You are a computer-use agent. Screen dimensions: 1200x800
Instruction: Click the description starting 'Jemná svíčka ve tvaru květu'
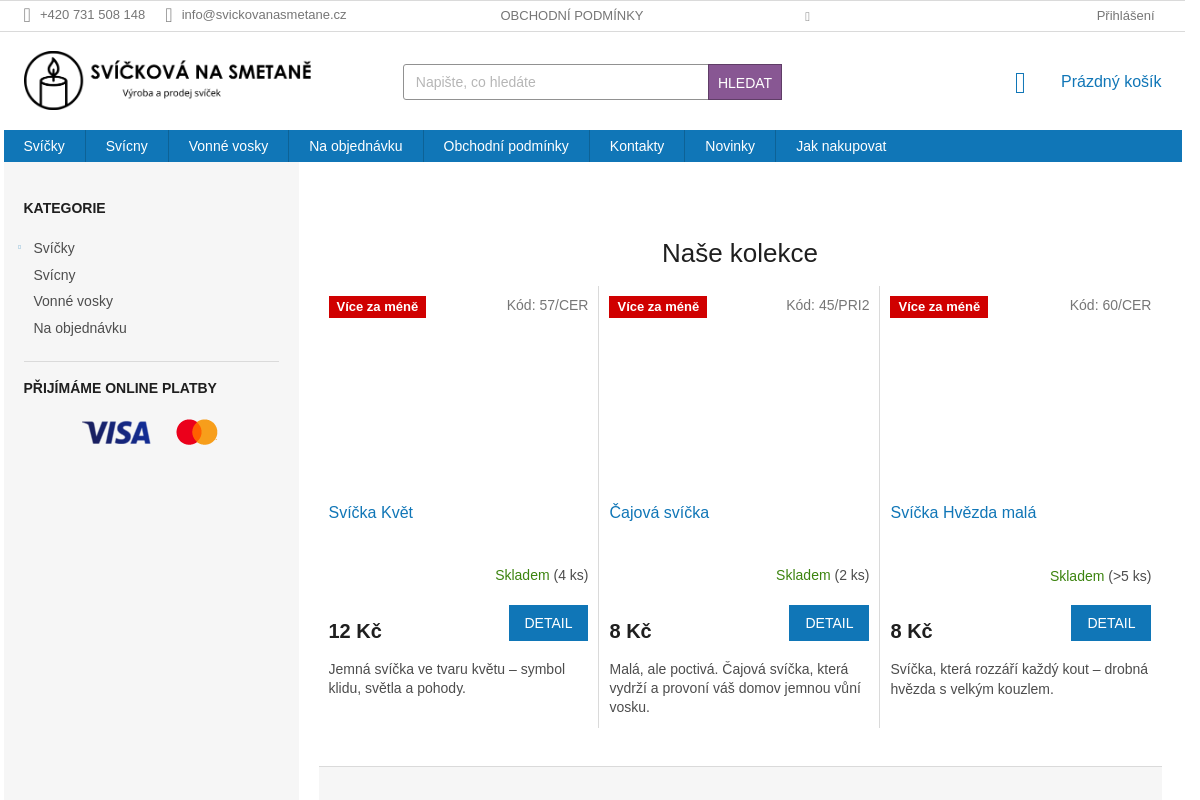(447, 678)
